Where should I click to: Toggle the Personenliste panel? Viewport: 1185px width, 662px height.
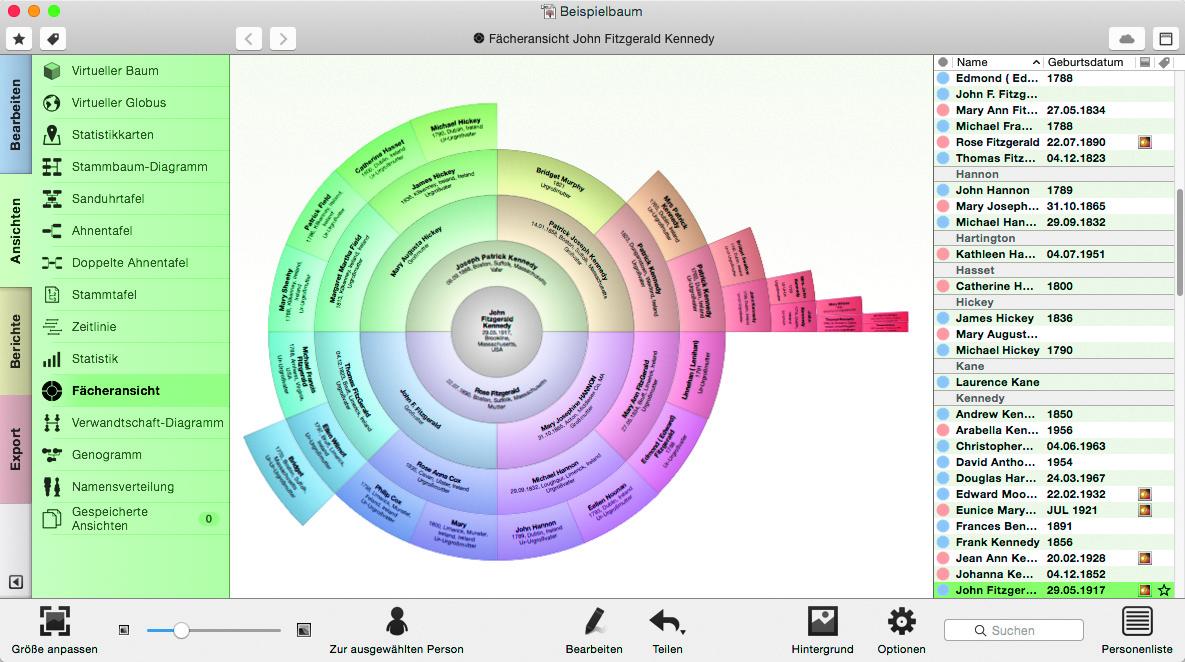pos(1137,630)
